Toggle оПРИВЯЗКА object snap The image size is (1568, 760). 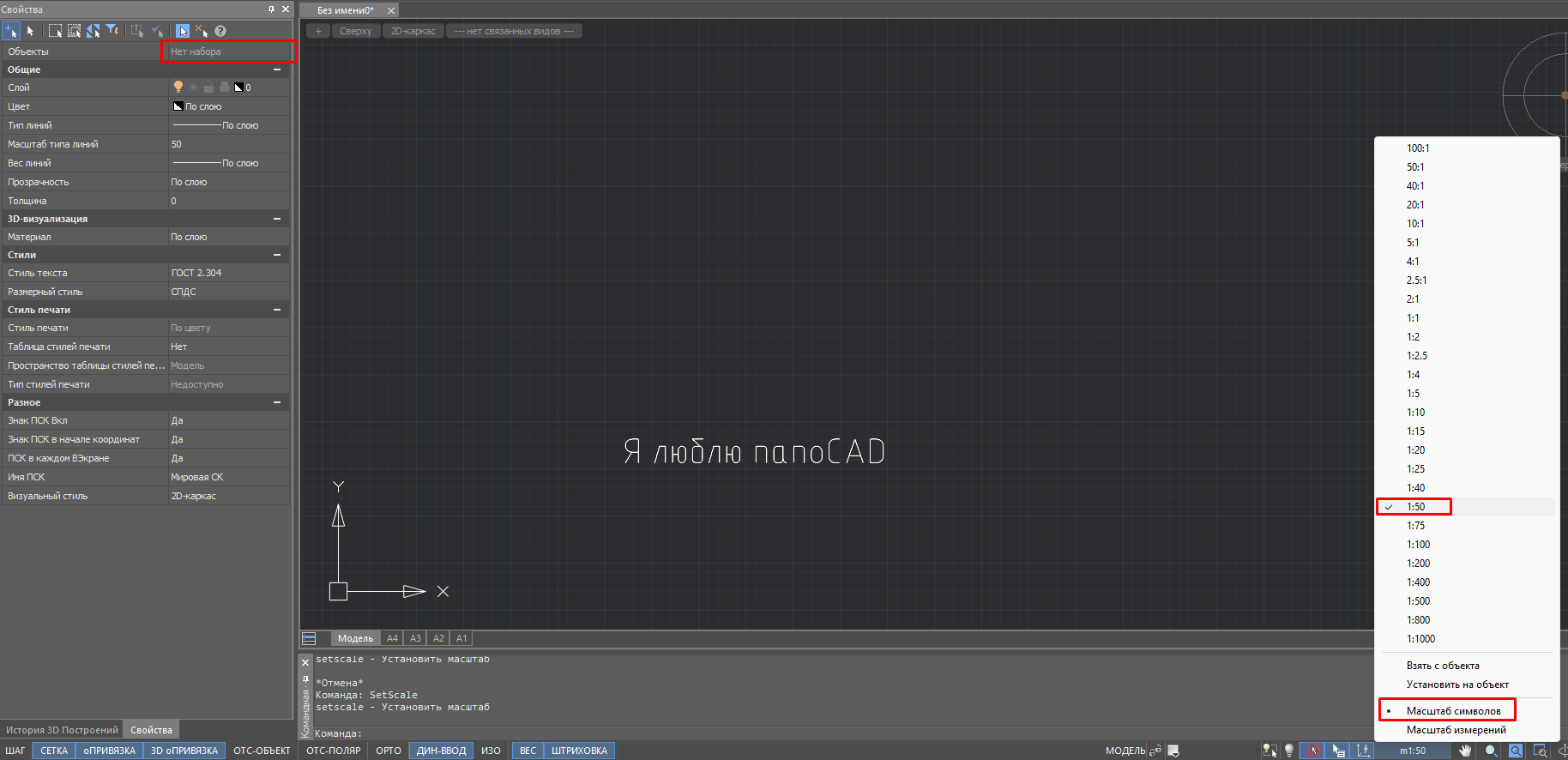point(110,751)
